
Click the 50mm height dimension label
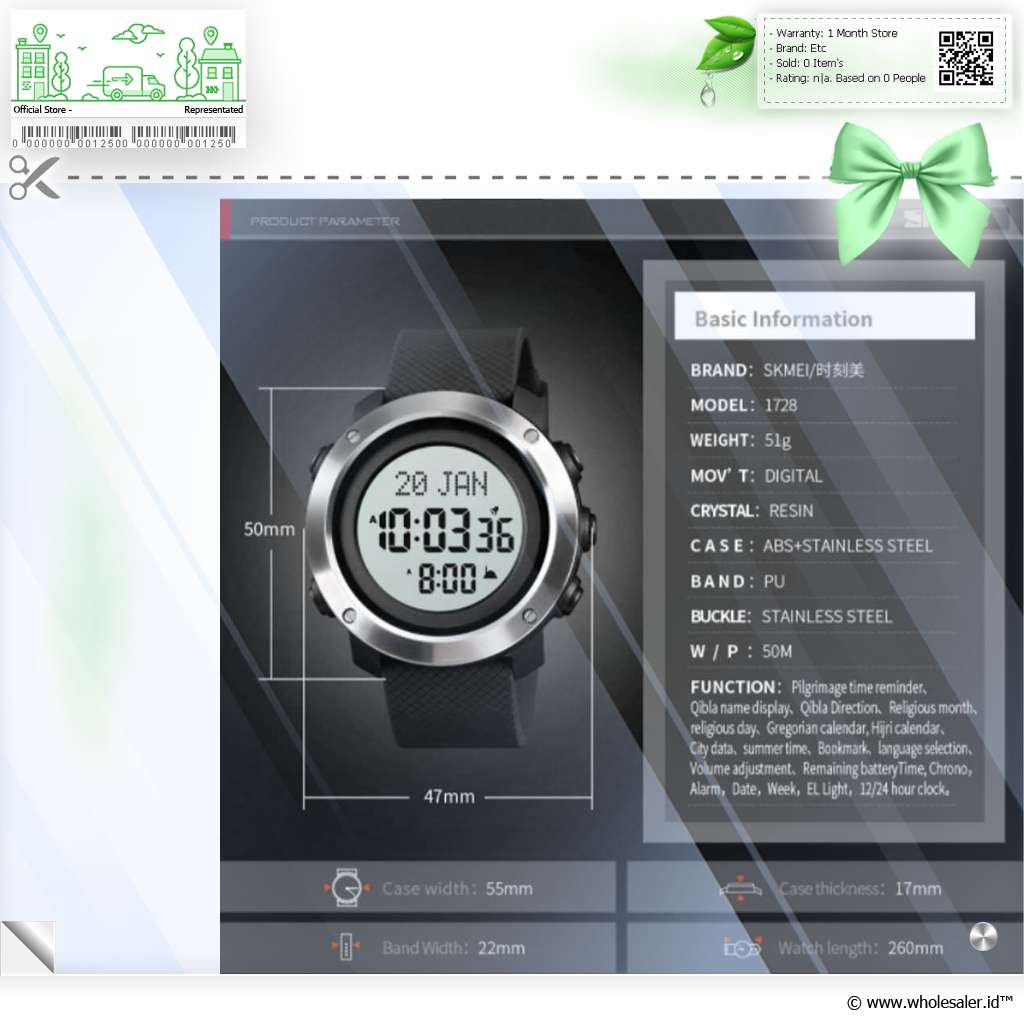[269, 529]
